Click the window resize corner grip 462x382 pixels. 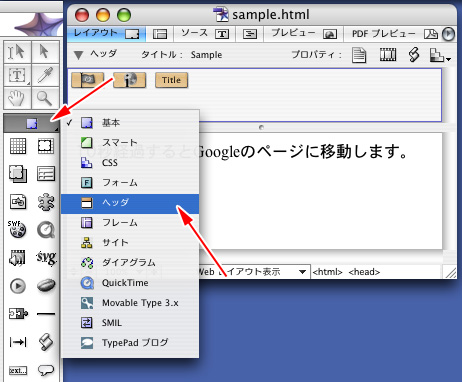(450, 273)
